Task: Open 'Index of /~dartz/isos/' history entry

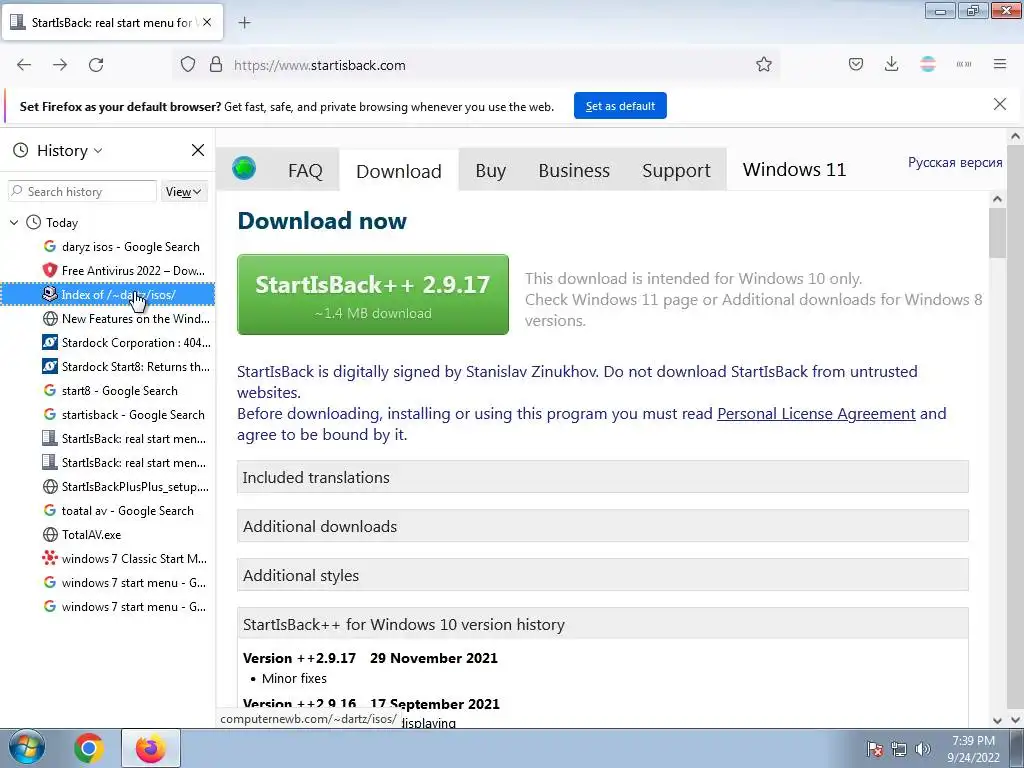Action: click(x=108, y=295)
